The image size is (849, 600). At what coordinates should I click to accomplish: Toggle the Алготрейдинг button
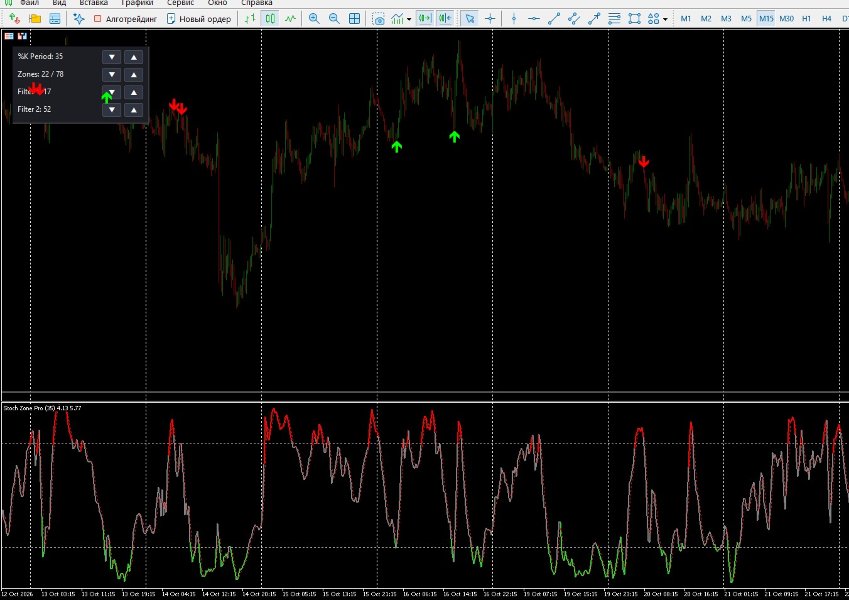tap(125, 19)
